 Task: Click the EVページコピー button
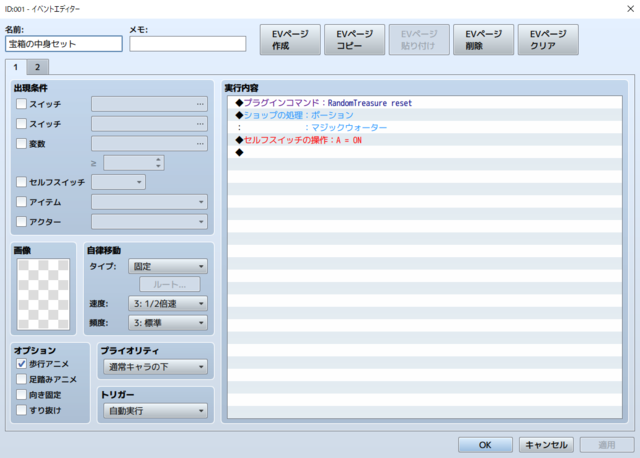[x=354, y=40]
